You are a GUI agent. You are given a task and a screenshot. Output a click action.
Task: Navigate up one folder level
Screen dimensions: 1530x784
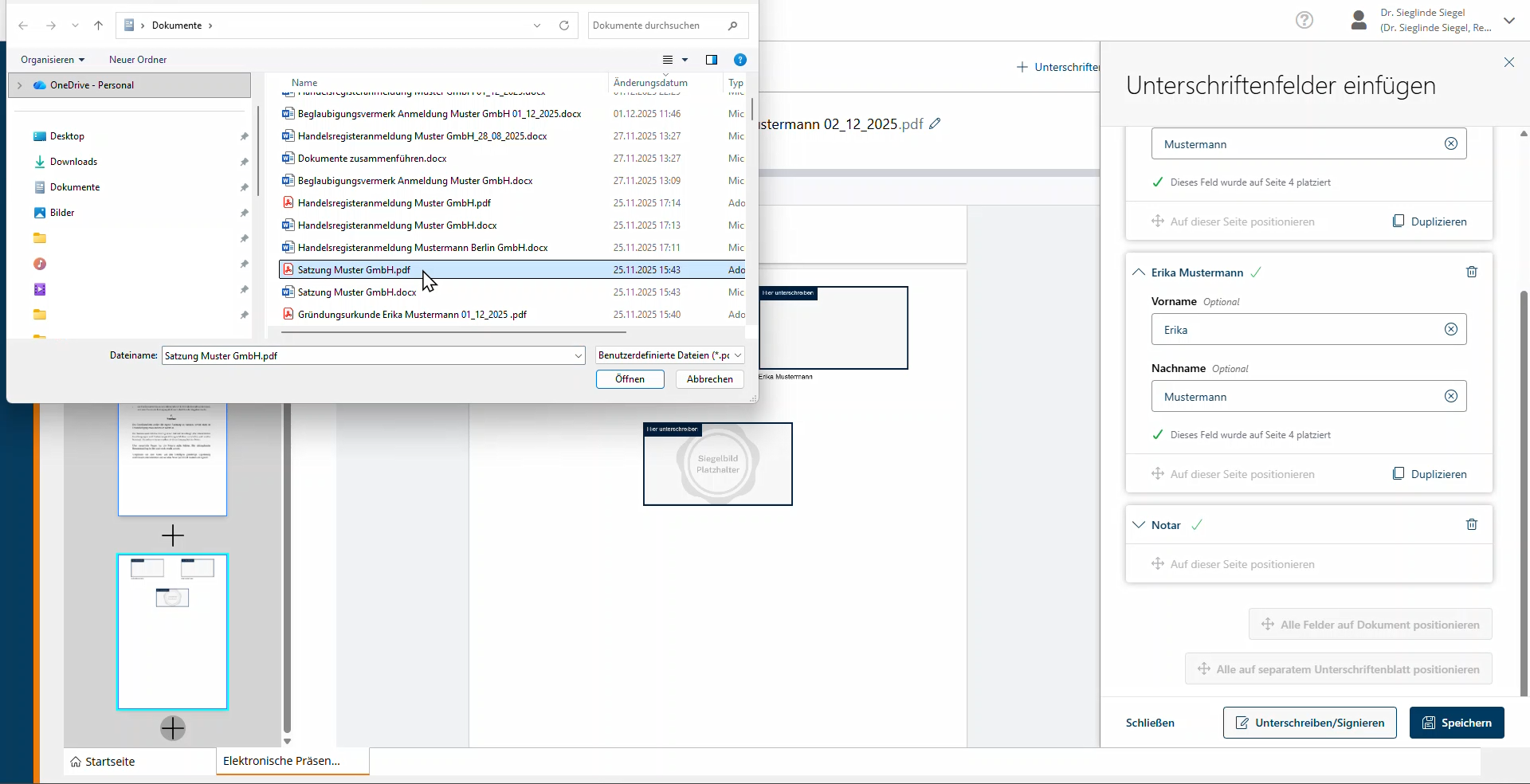tap(99, 25)
